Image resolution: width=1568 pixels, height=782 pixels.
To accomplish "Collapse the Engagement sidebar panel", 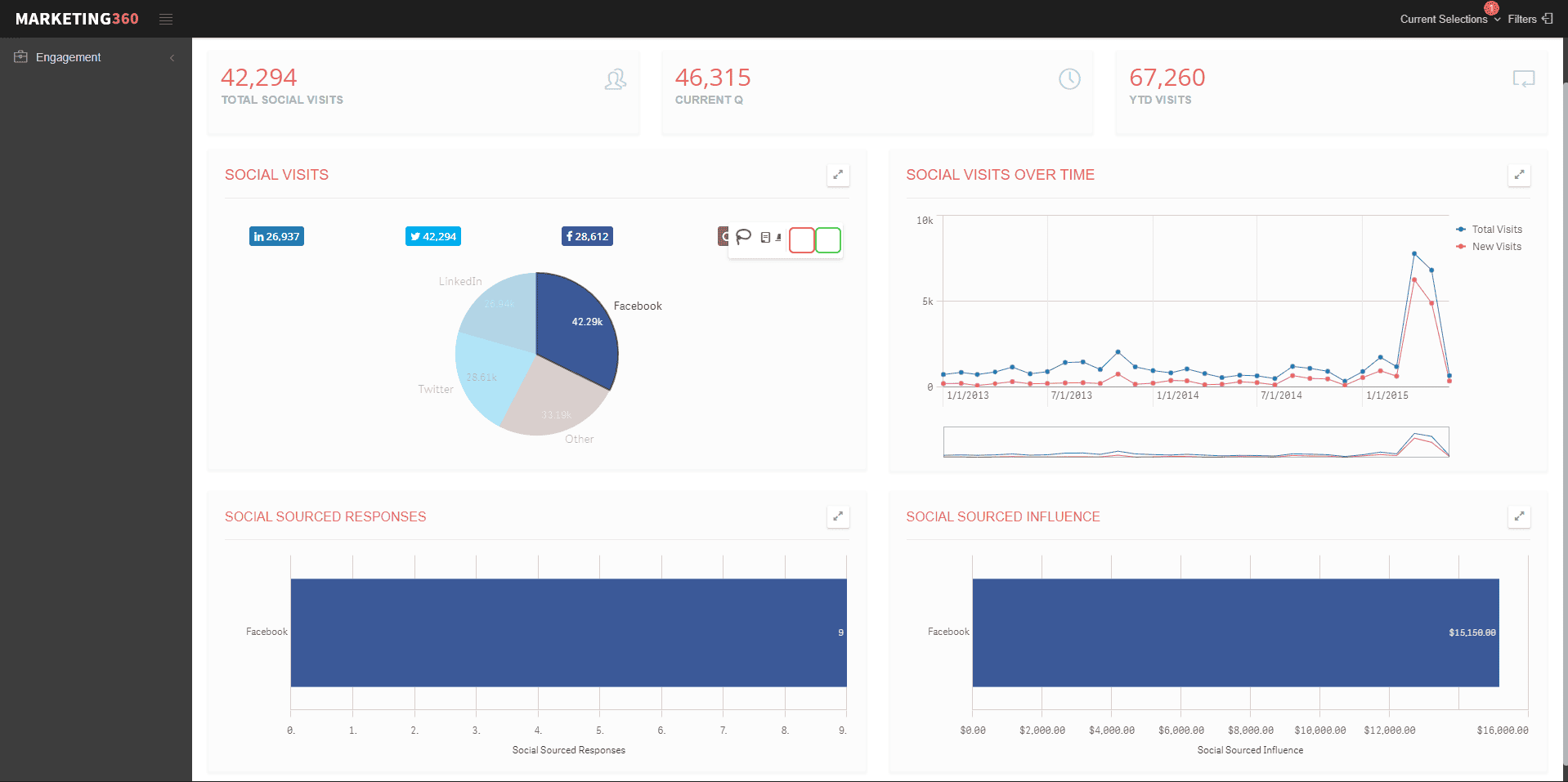I will (172, 58).
